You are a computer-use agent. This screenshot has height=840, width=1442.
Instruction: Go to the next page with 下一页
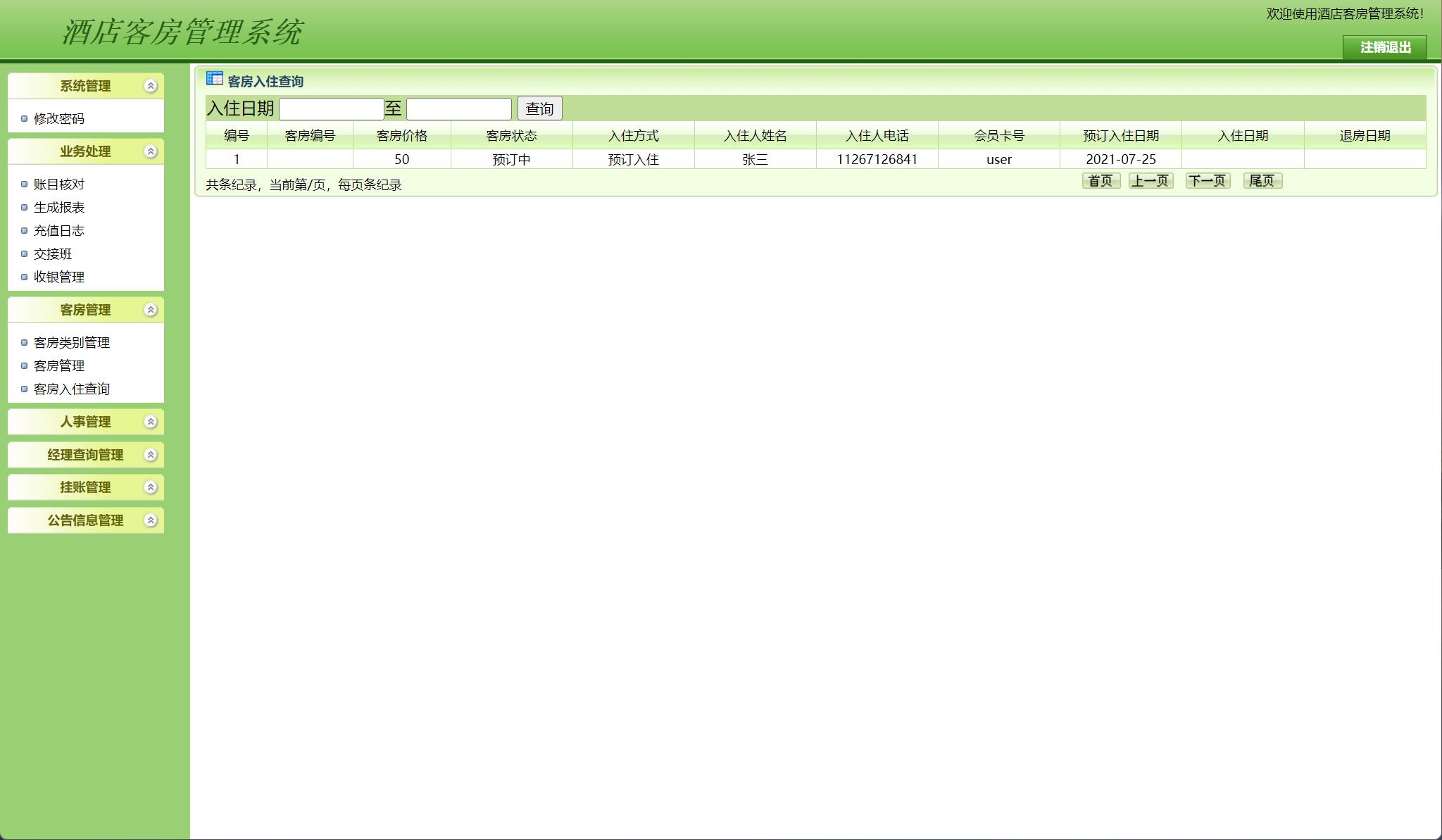coord(1208,181)
